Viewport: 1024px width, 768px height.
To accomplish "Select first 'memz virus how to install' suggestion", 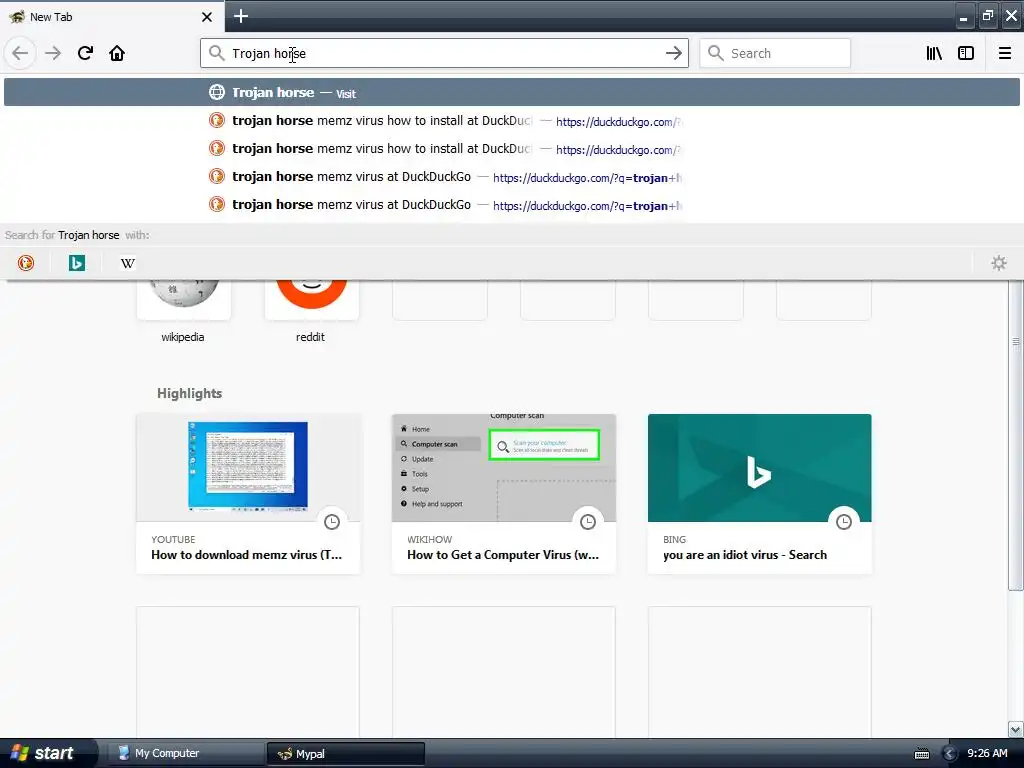I will tap(512, 121).
